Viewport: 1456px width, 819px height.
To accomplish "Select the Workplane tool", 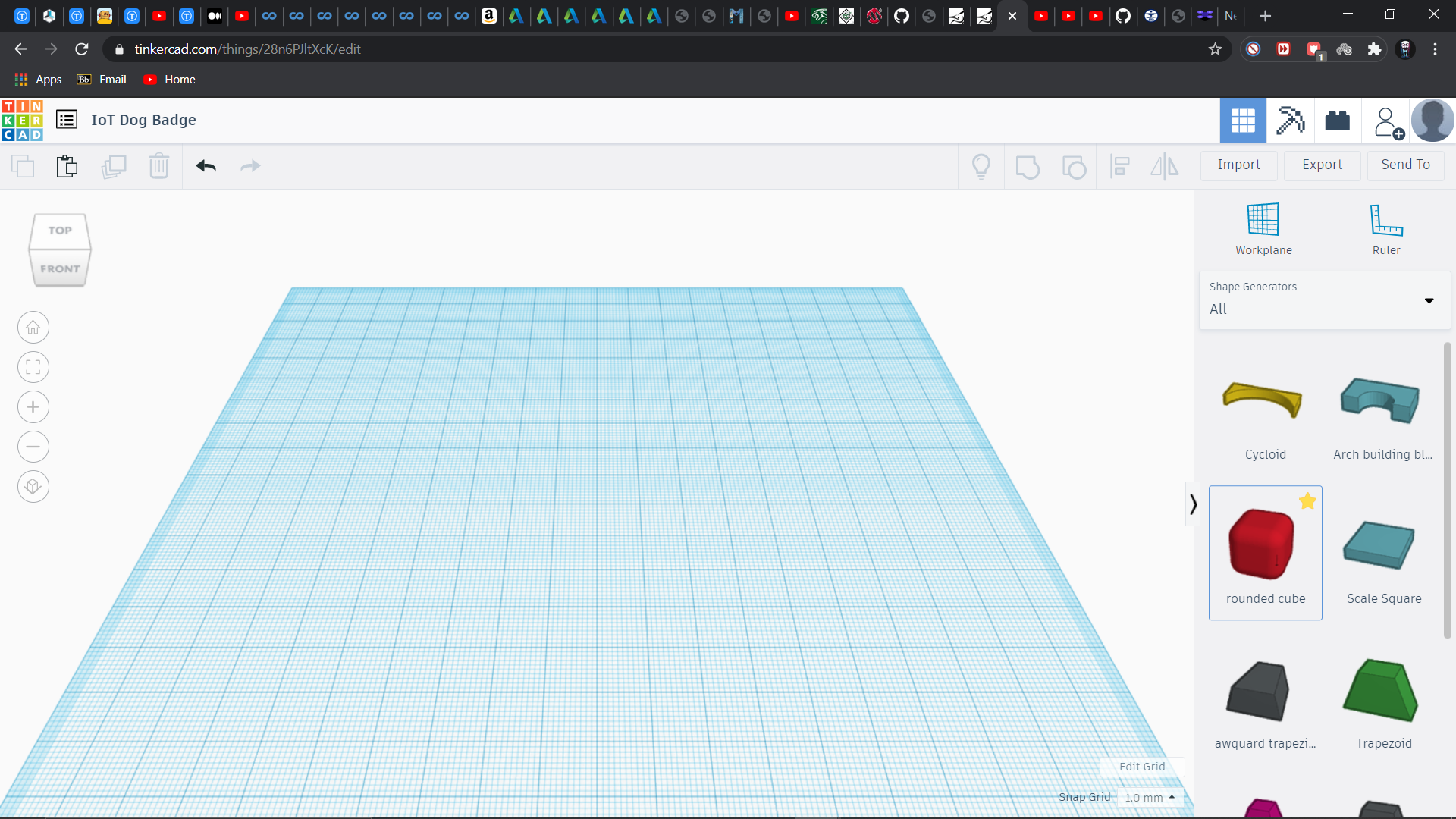I will click(1262, 227).
